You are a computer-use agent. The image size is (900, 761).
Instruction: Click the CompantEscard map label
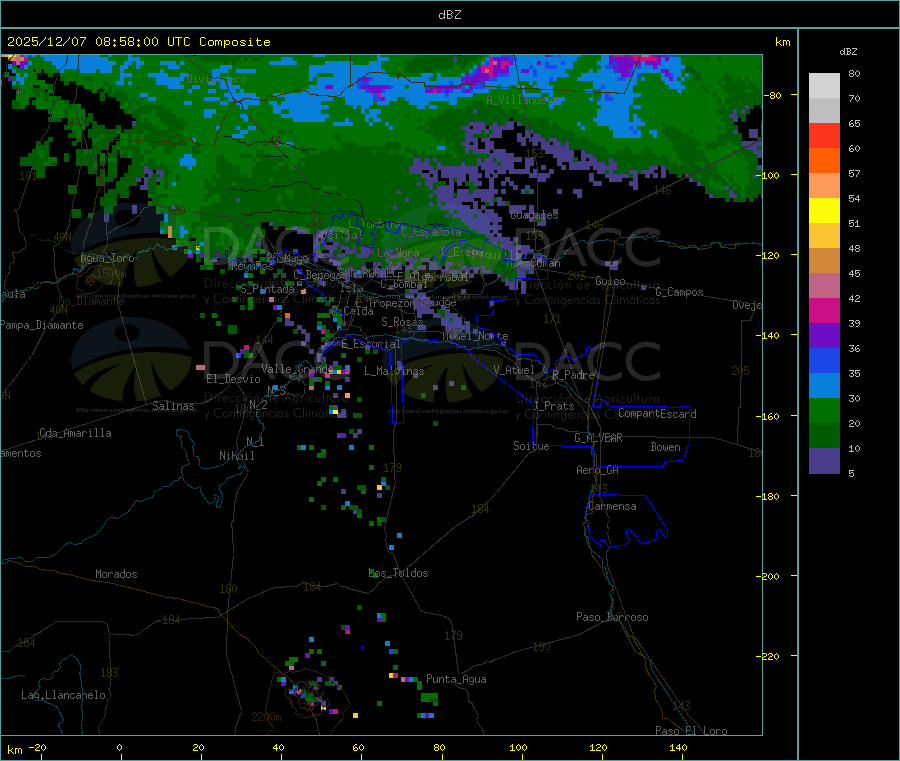click(x=657, y=413)
